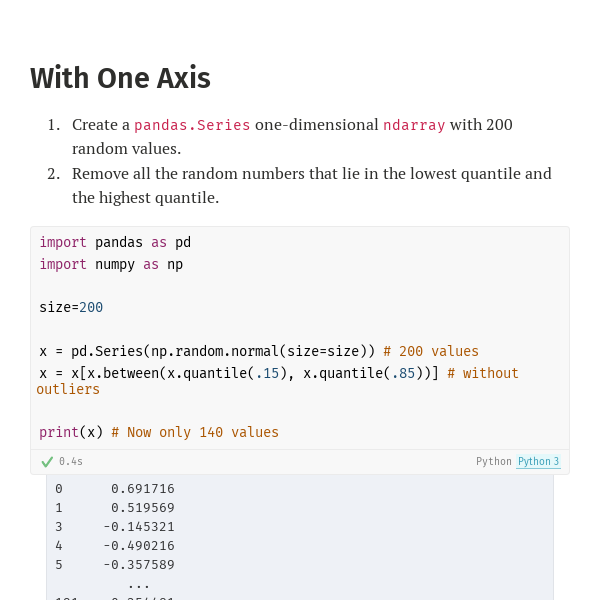Open the Python 3 kernel link
600x600 pixels.
pyautogui.click(x=538, y=462)
